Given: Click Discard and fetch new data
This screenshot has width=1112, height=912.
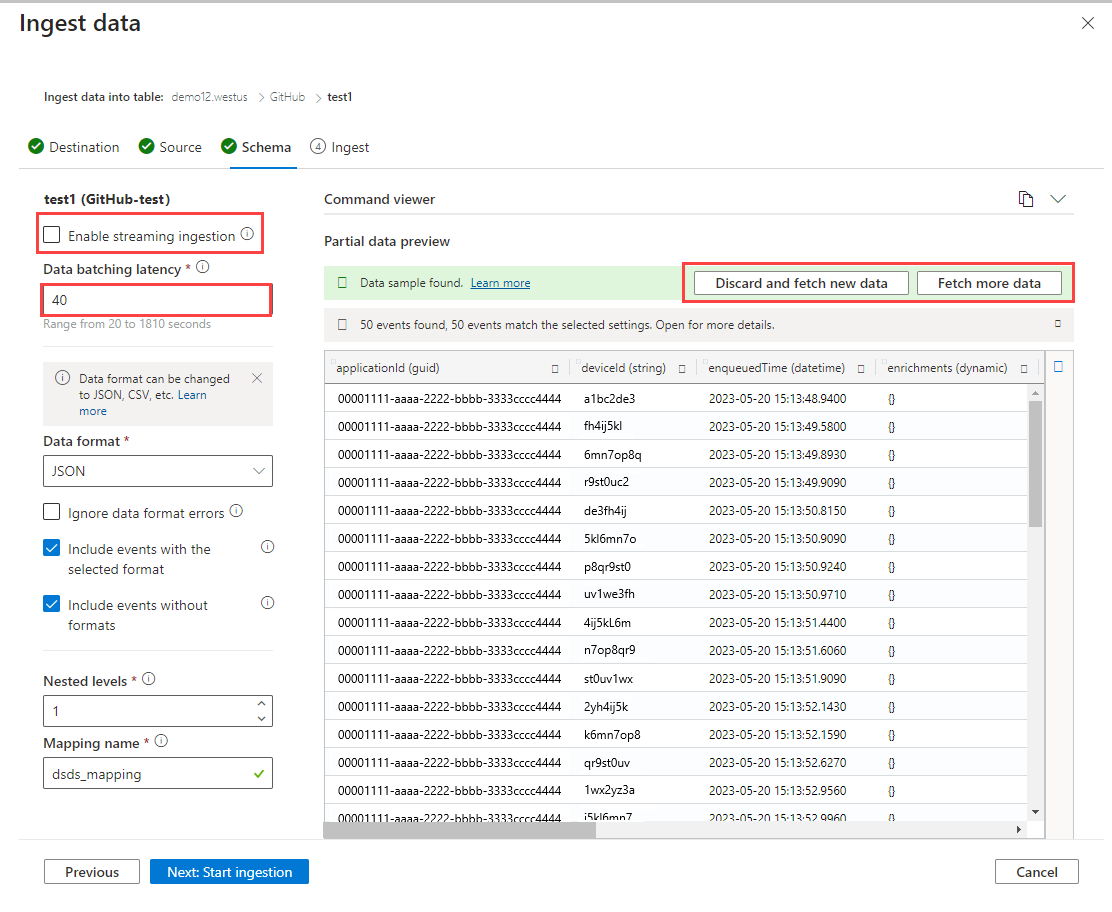Looking at the screenshot, I should (801, 283).
